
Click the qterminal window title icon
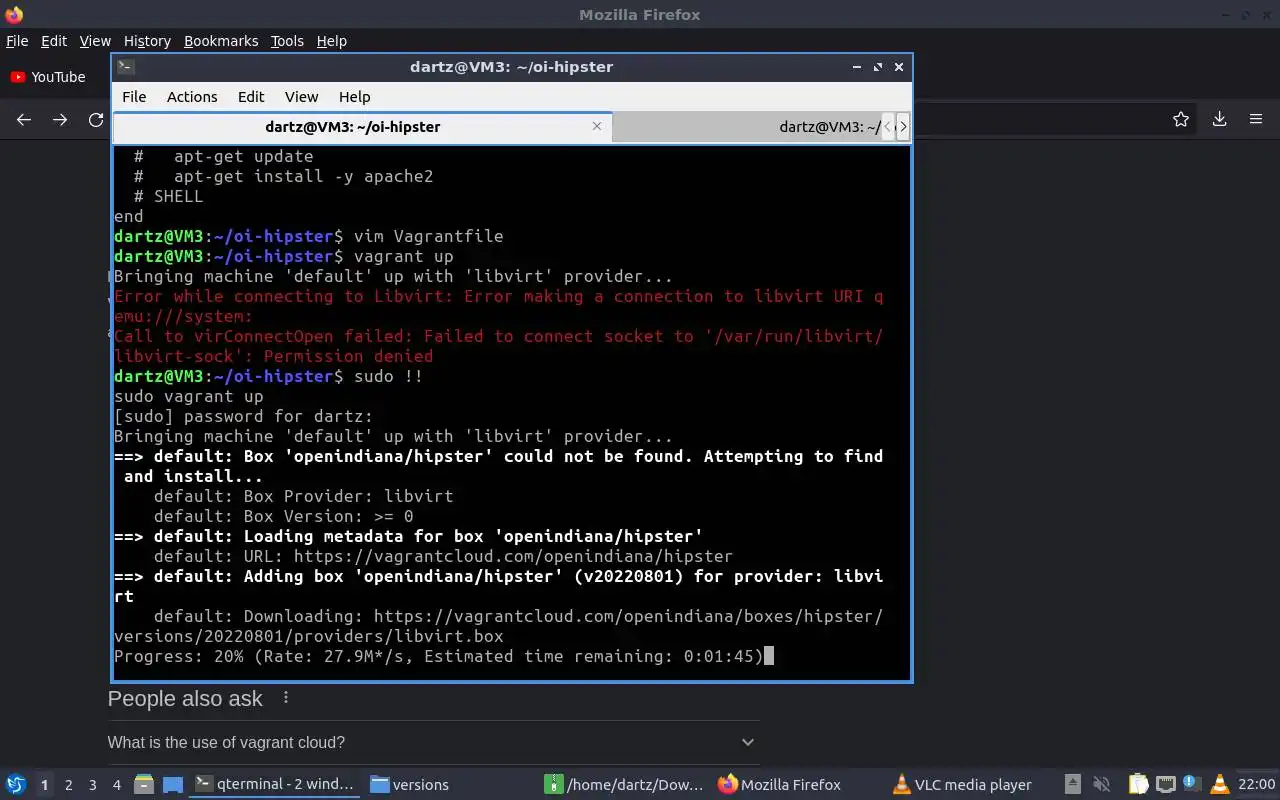[x=125, y=67]
